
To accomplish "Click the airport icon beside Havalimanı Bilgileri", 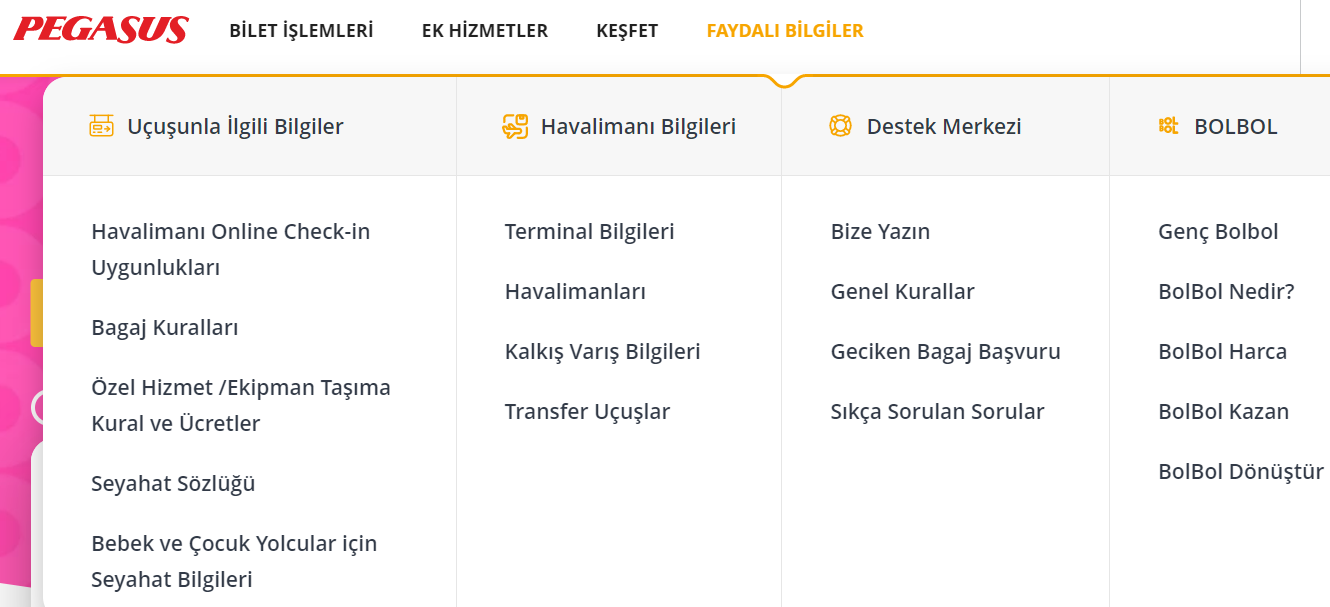I will point(514,126).
